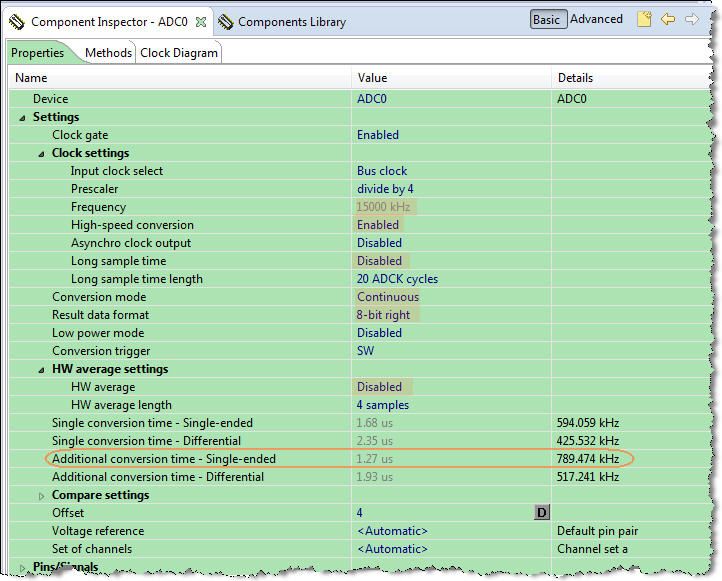
Task: Click the 789.474 kHz details cell
Action: [588, 459]
